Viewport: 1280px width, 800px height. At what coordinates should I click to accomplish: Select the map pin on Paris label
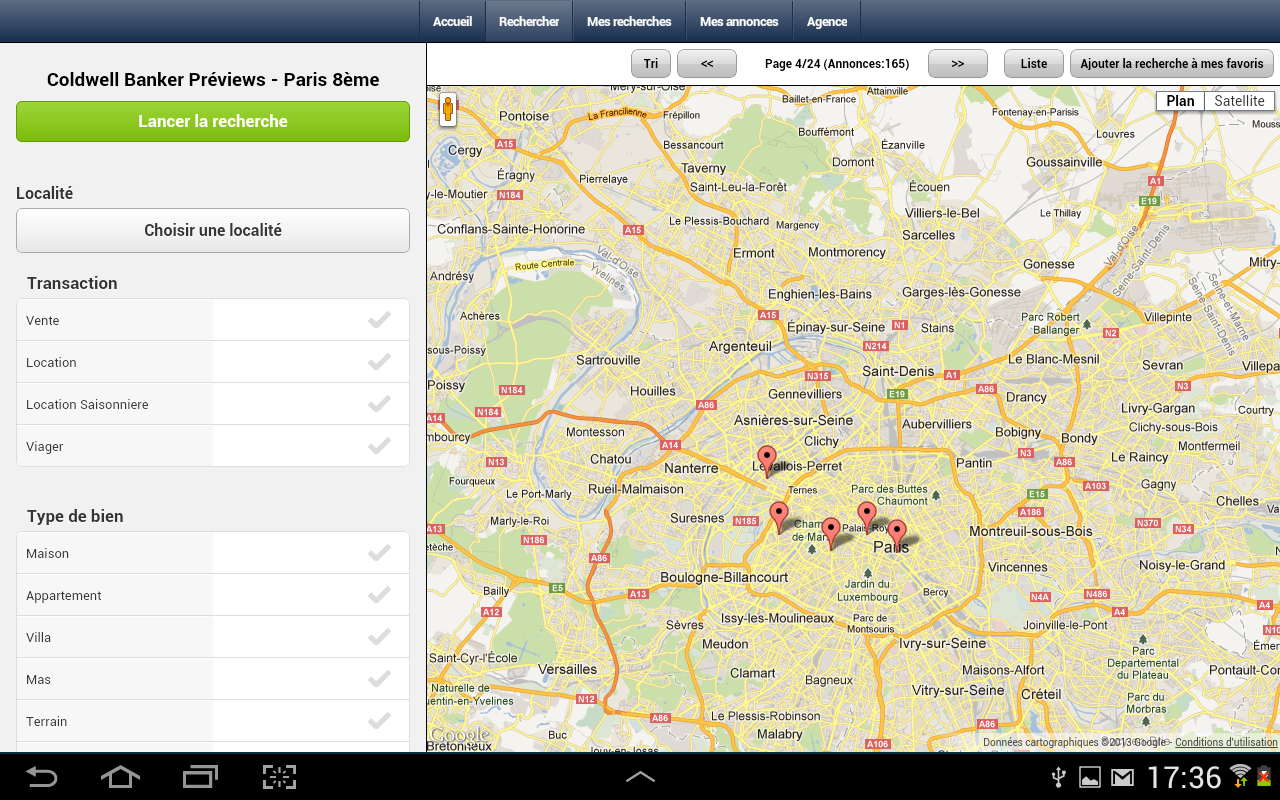pos(897,535)
